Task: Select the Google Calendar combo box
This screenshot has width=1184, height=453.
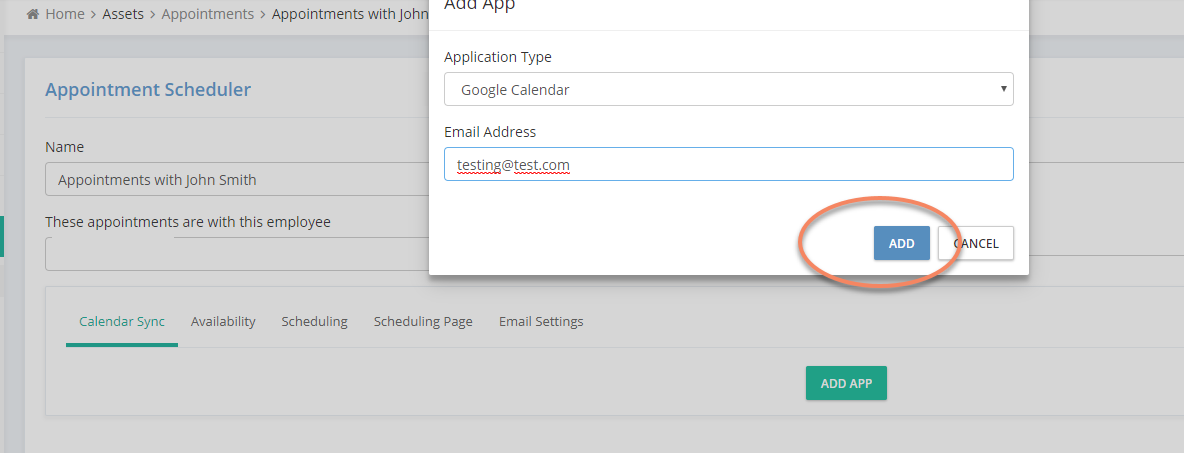Action: click(x=729, y=89)
